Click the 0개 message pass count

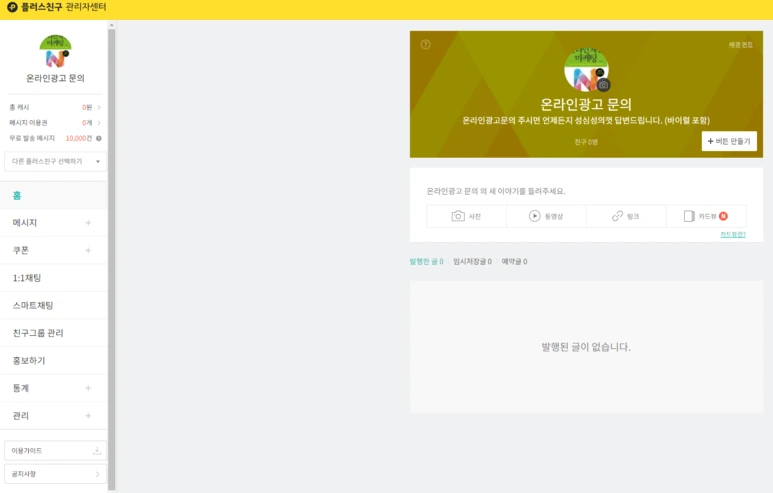87,123
